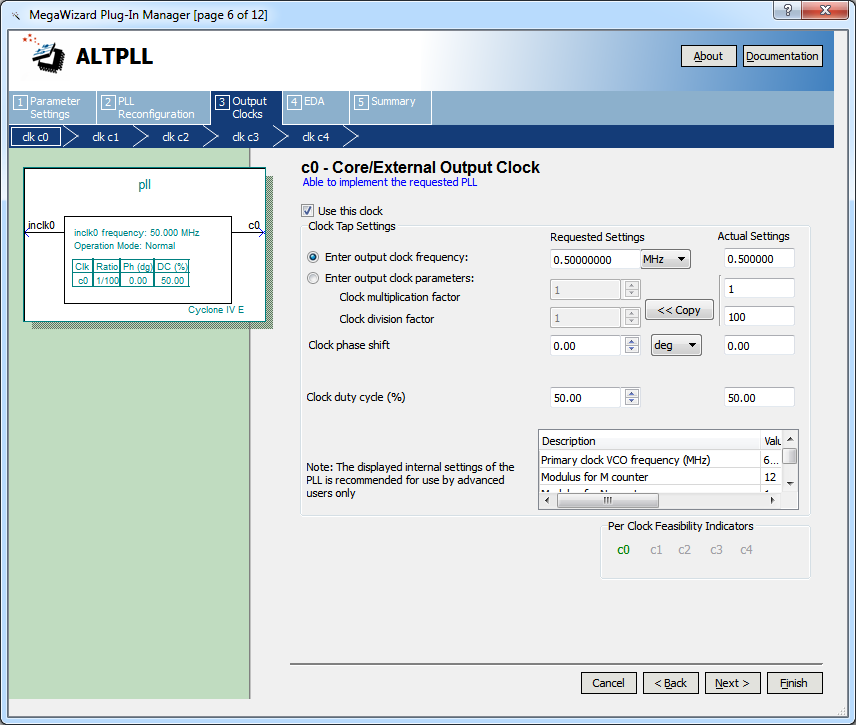Click the inclk0 port label in diagram
856x725 pixels.
click(x=41, y=225)
